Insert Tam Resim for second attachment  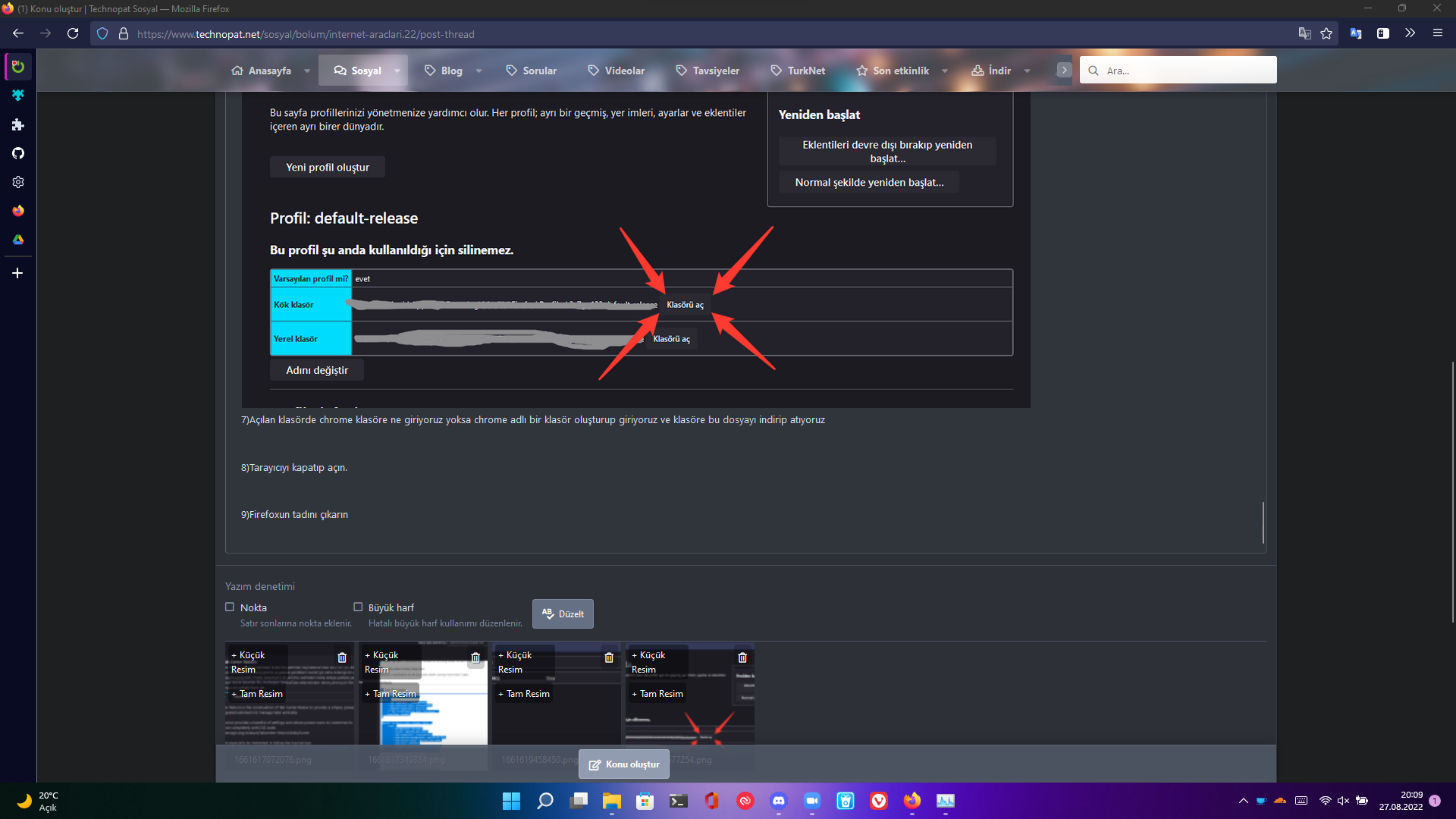391,693
